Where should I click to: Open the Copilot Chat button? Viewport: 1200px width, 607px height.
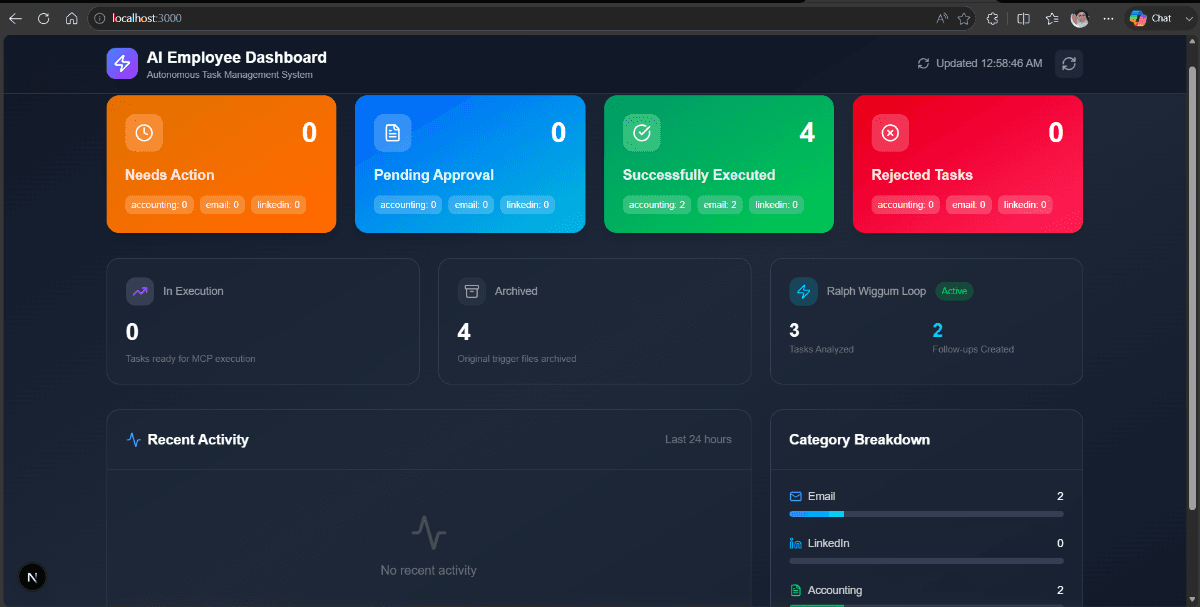pos(1150,18)
